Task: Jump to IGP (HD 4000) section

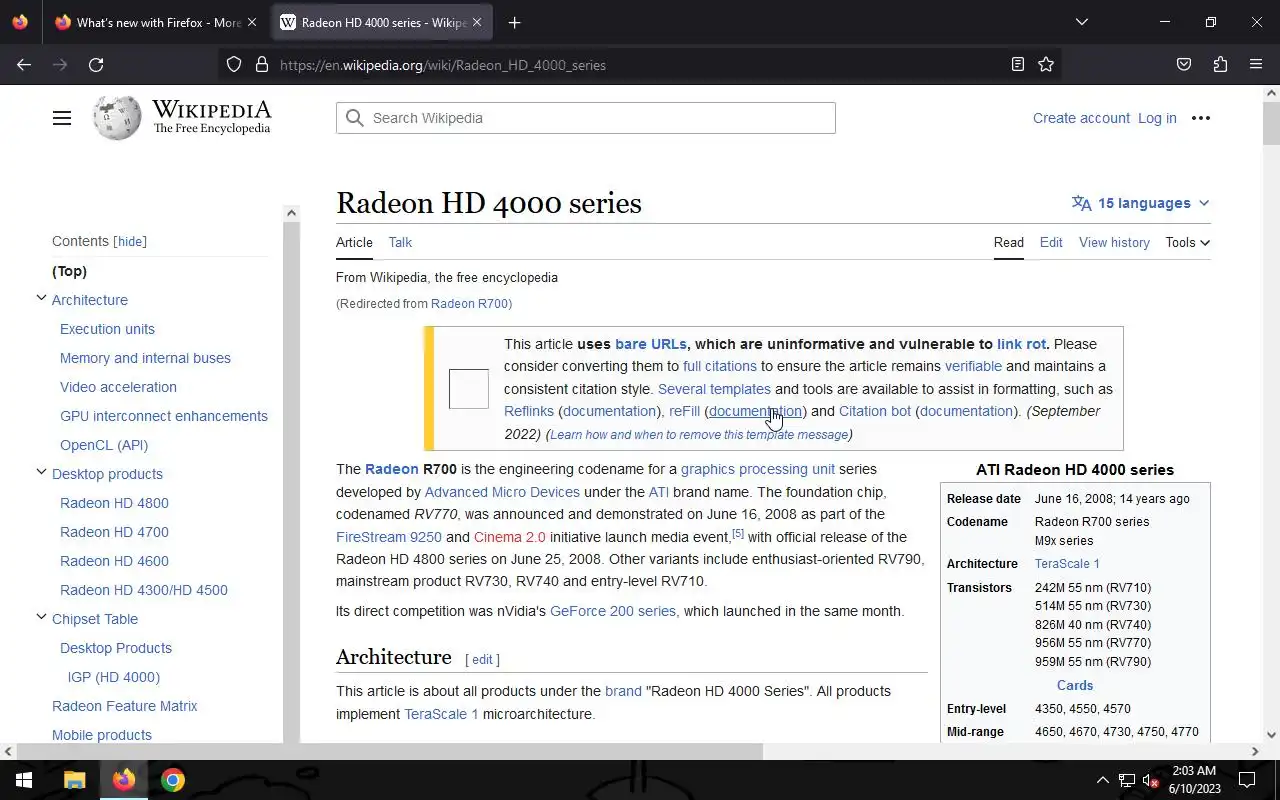Action: tap(114, 677)
